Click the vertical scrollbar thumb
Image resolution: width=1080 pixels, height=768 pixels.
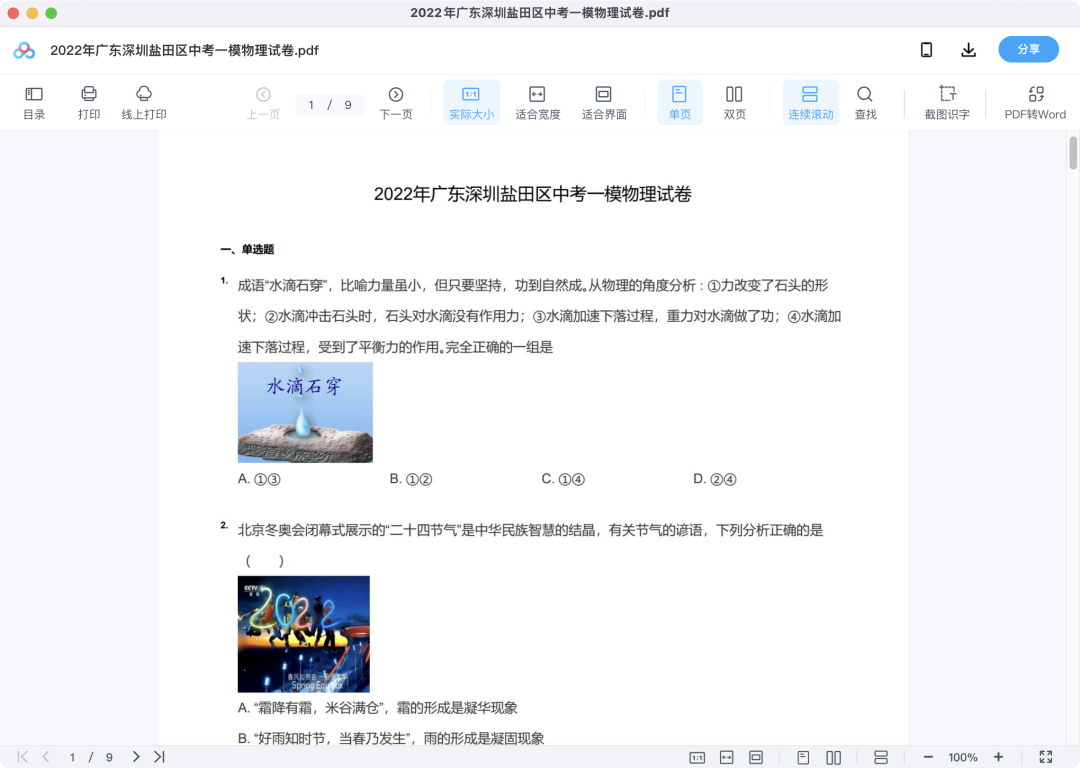(1072, 153)
